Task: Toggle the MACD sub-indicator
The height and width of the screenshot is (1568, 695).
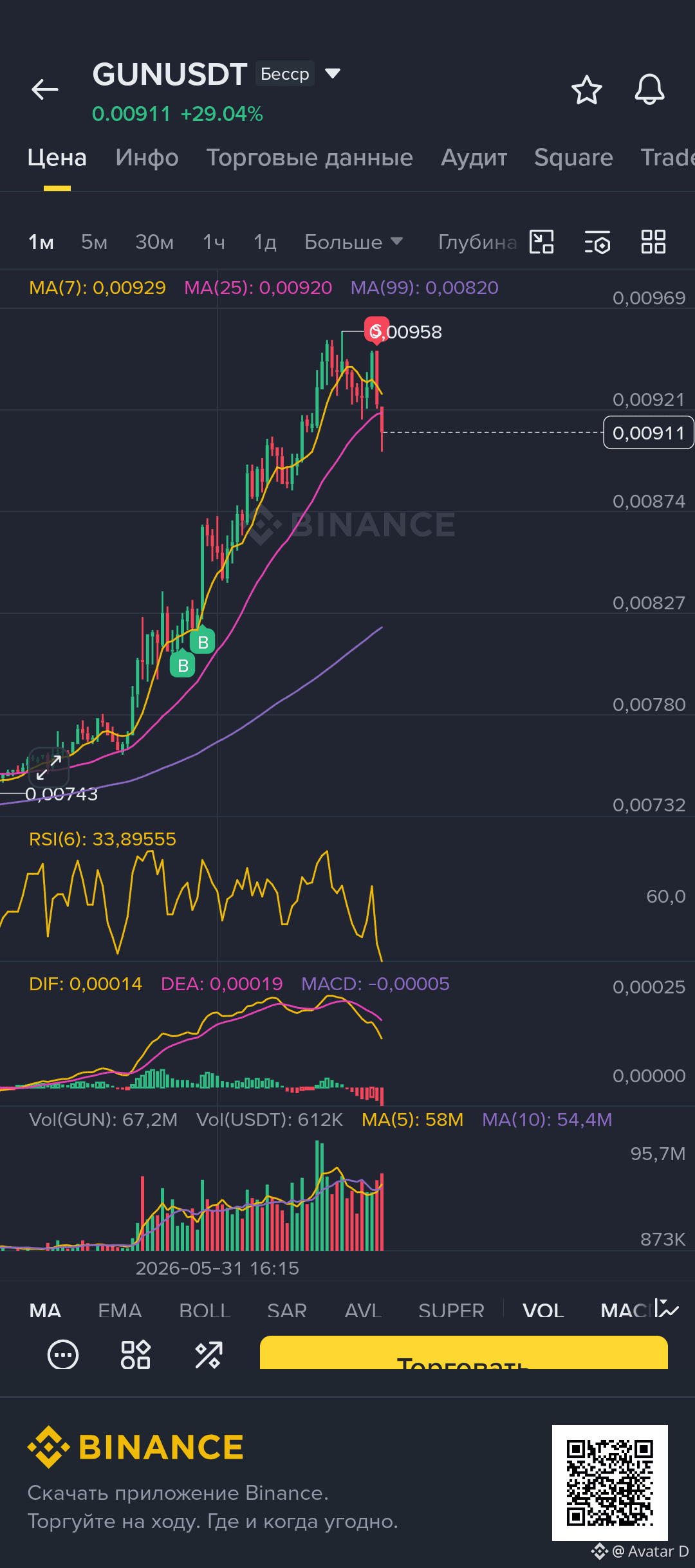Action: (625, 1310)
